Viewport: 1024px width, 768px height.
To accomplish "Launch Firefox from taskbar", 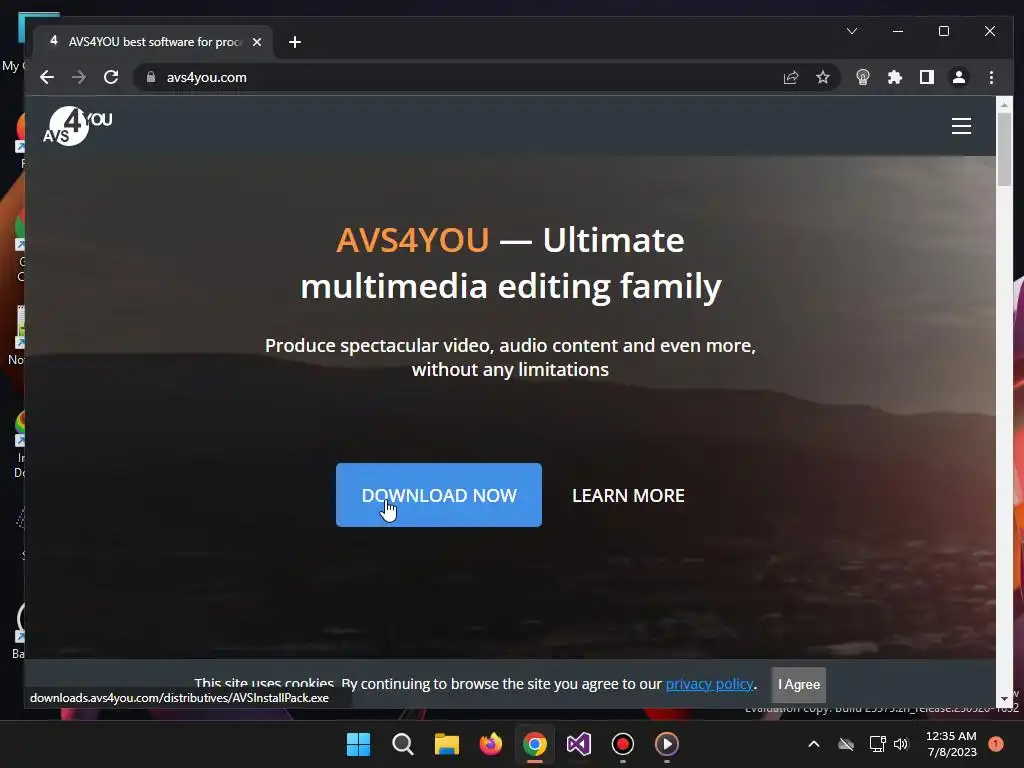I will point(490,744).
